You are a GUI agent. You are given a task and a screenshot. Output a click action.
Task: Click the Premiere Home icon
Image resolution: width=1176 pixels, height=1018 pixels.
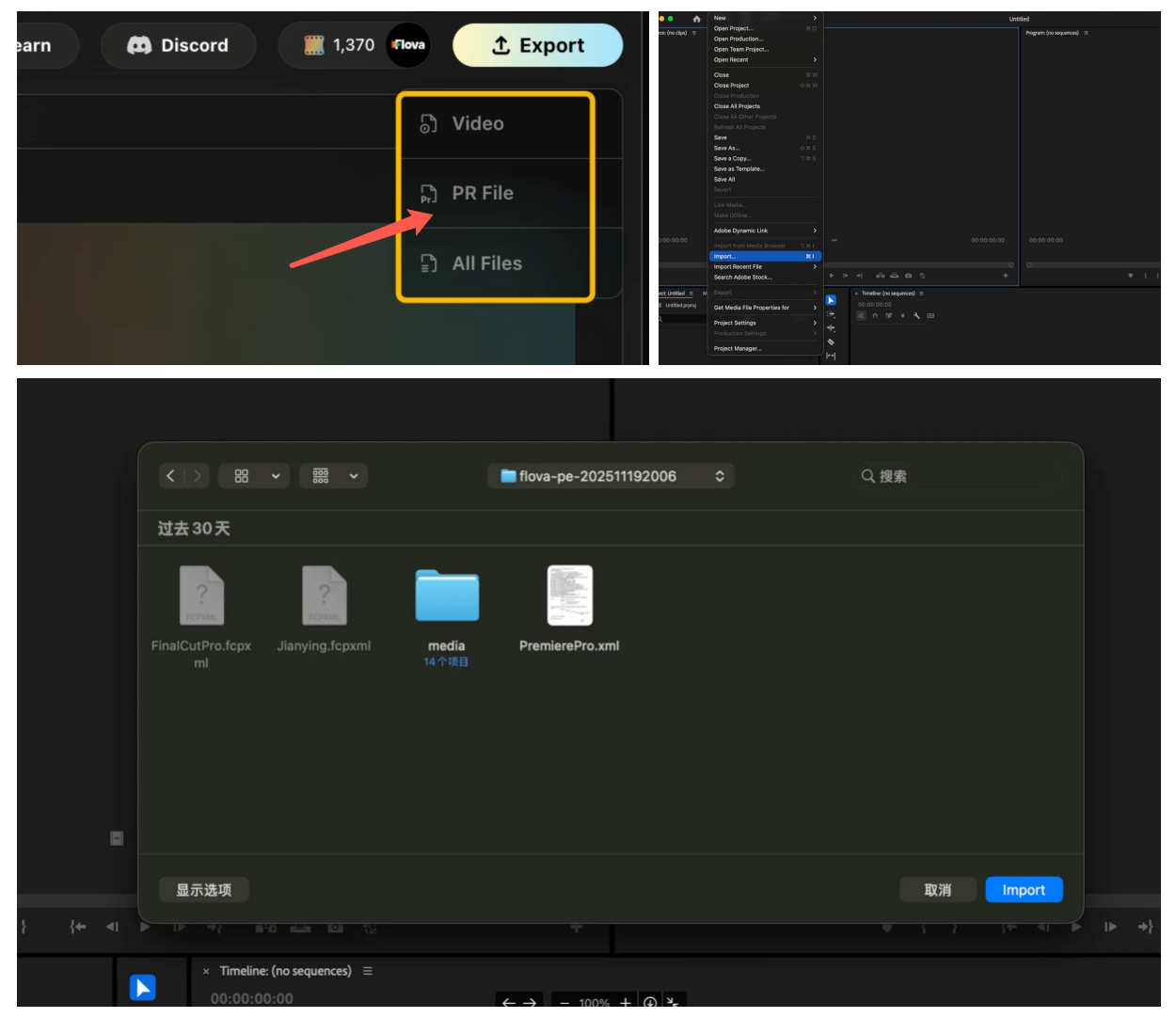(x=696, y=19)
